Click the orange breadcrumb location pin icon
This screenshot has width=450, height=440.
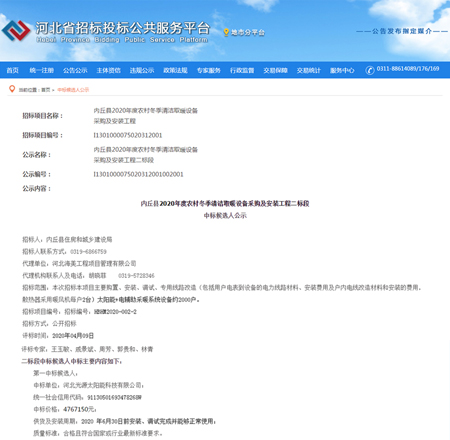click(12, 89)
